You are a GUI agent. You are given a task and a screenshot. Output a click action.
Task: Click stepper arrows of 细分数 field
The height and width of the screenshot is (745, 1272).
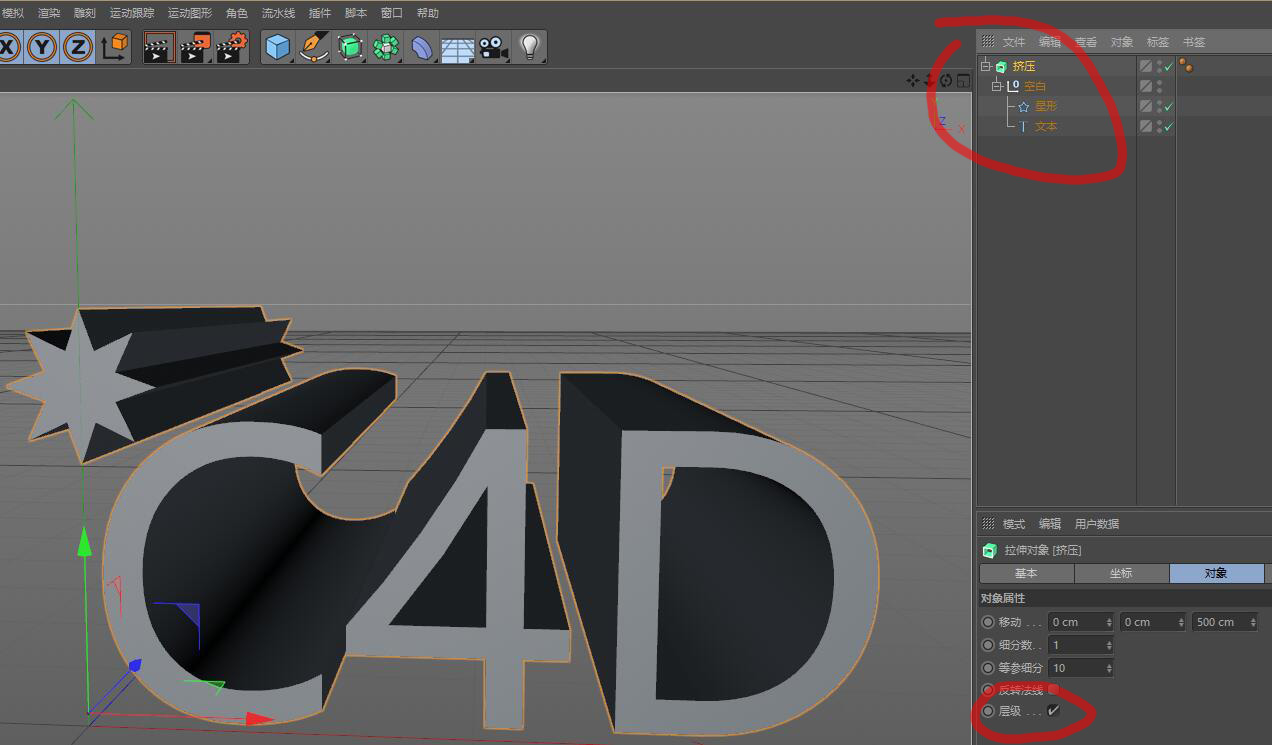click(1108, 645)
